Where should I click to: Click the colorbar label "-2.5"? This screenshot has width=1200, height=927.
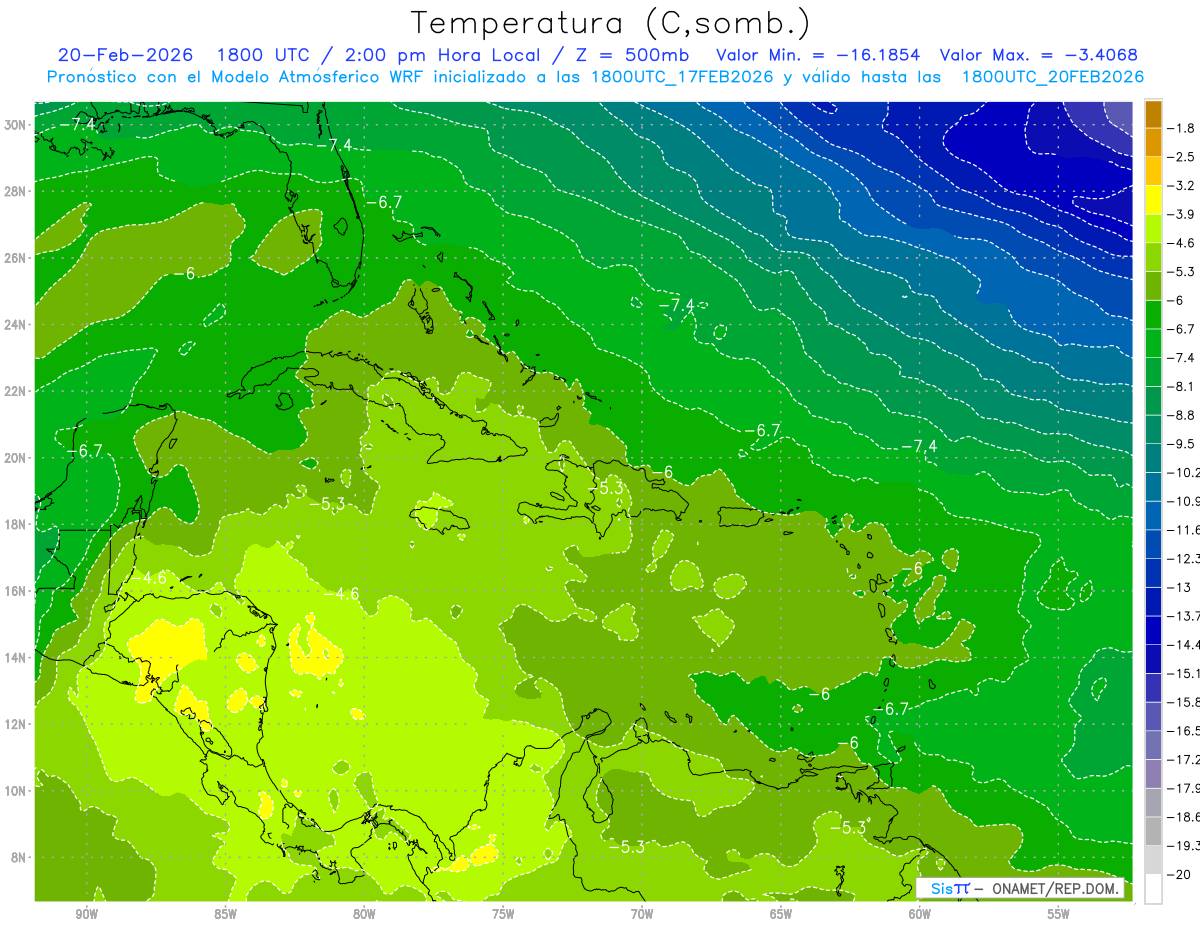1182,157
